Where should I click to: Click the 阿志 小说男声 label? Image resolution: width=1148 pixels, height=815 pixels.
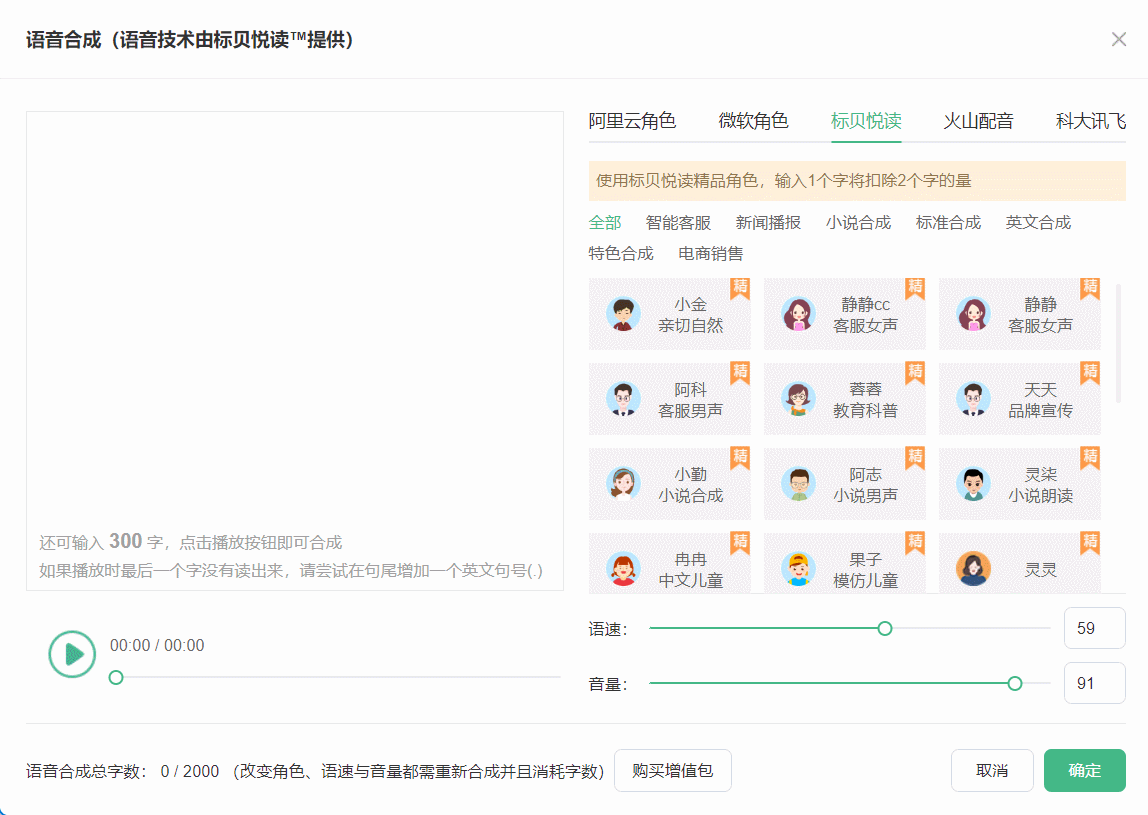coord(865,485)
